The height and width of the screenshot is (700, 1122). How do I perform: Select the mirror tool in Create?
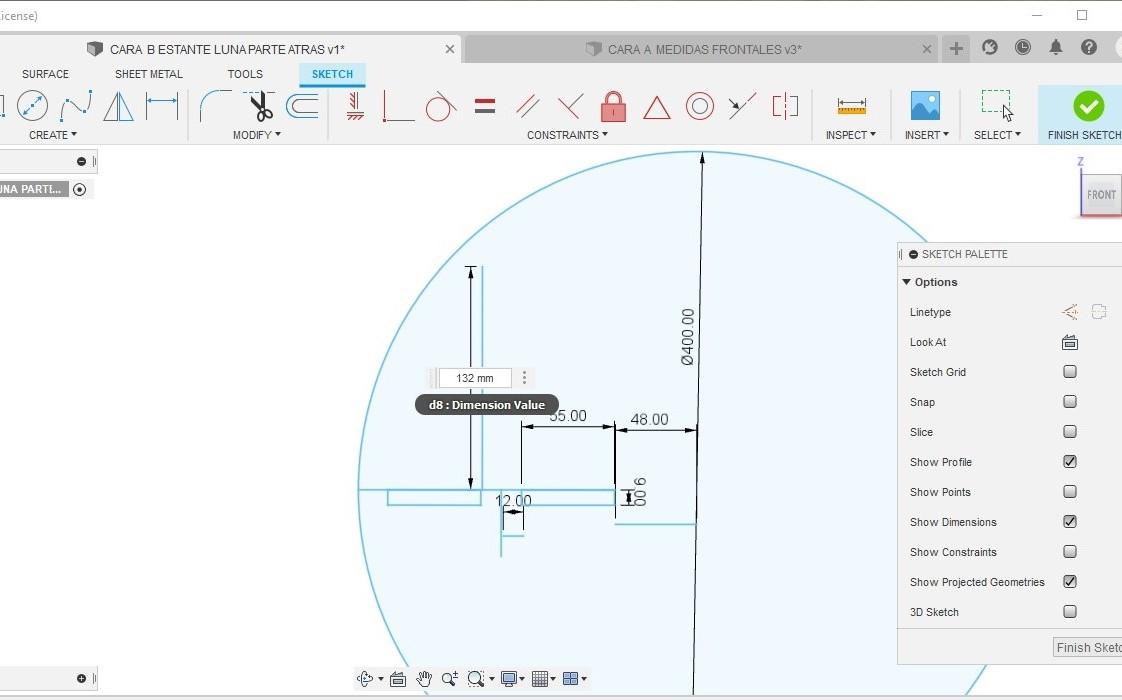(118, 107)
